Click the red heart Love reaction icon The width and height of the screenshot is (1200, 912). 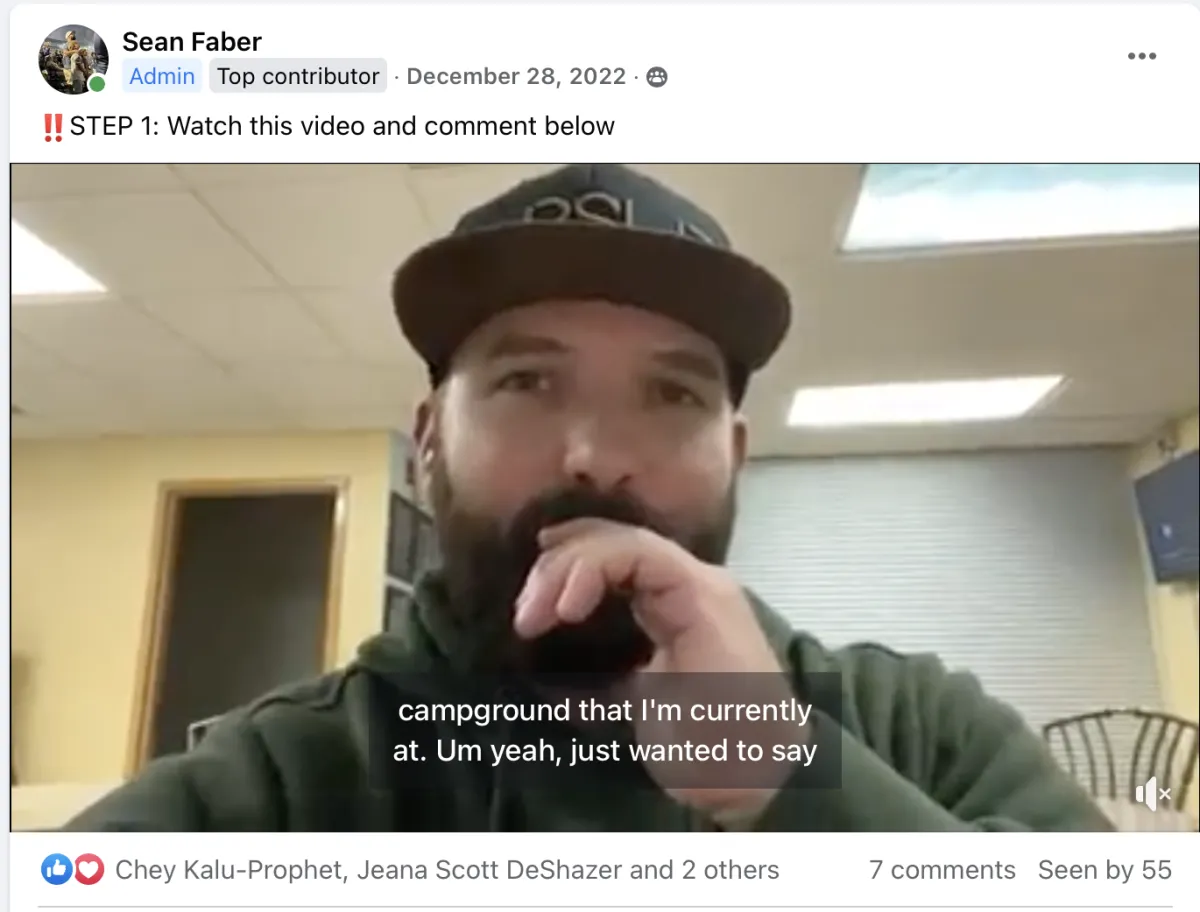pyautogui.click(x=89, y=870)
